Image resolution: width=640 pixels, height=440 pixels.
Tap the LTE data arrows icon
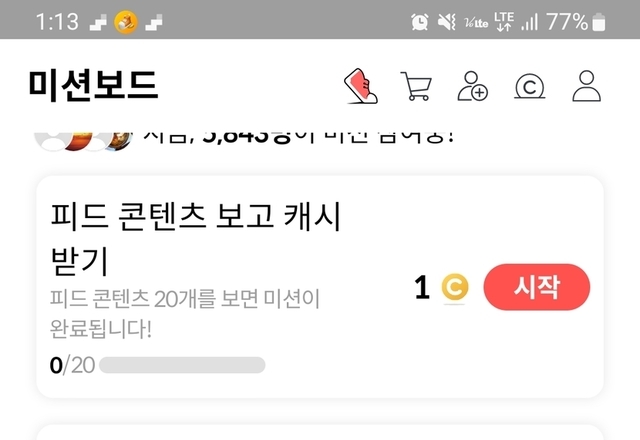click(504, 21)
